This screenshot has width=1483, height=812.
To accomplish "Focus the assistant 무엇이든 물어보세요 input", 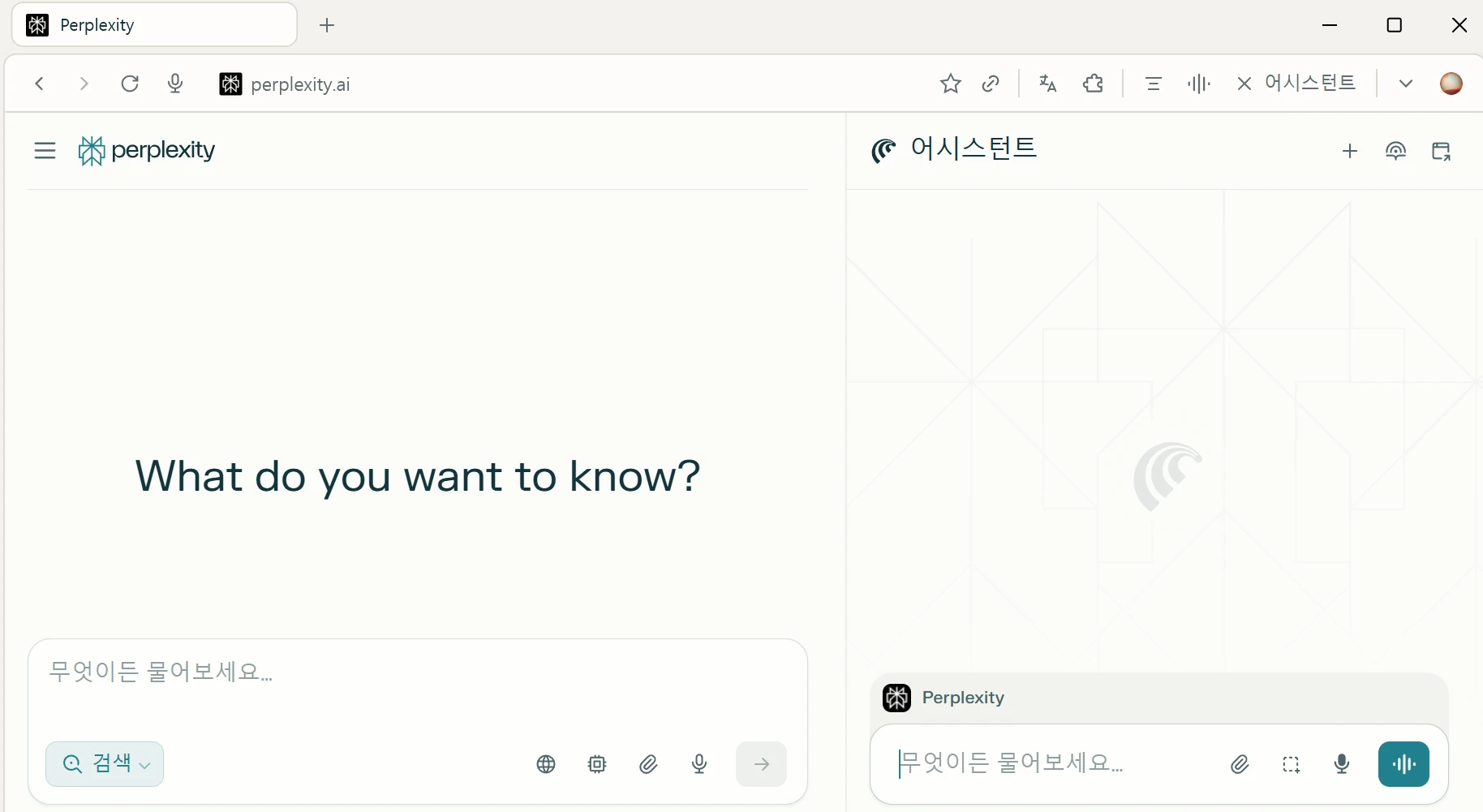I will pyautogui.click(x=1055, y=764).
